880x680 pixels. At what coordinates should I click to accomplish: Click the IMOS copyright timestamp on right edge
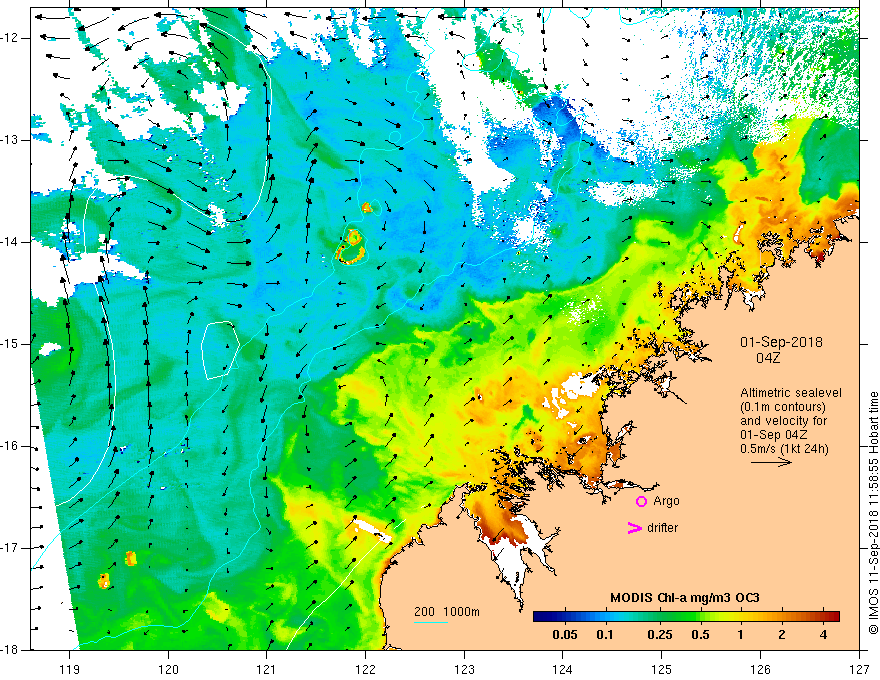coord(873,513)
